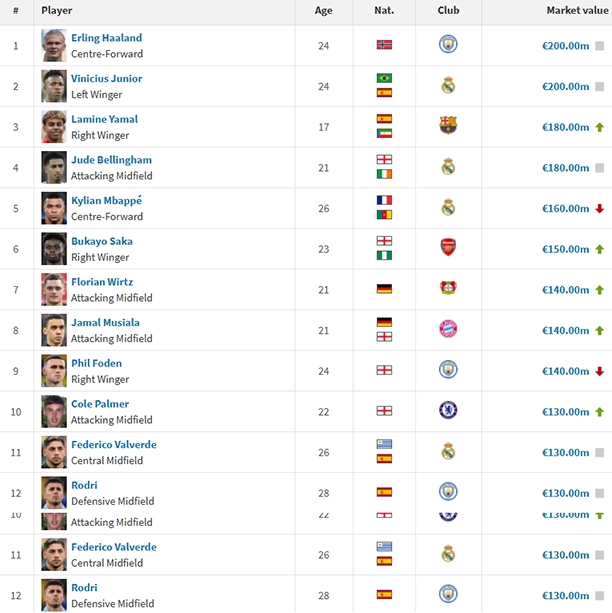Click the Norway flag in Erling Haaland's row
The image size is (612, 613).
point(384,45)
